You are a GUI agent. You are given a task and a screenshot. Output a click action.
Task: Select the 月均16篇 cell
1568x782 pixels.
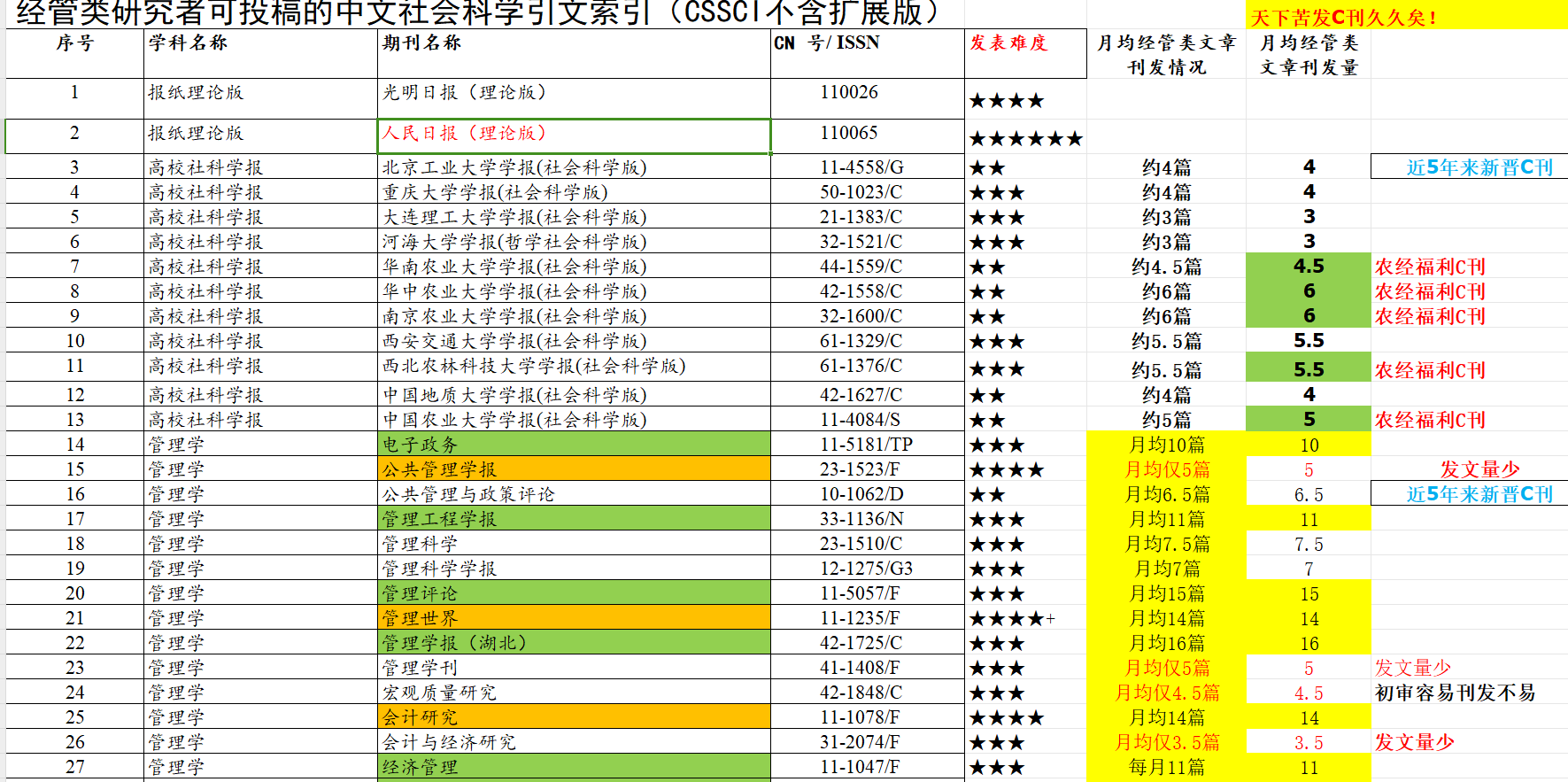tap(1167, 643)
